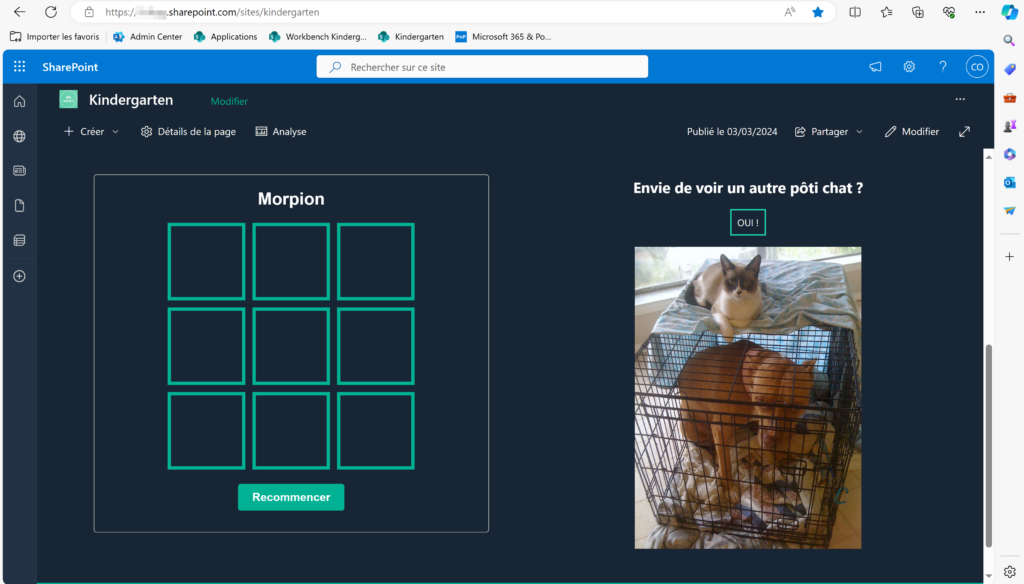
Task: Click Modifier with the pencil icon
Action: [x=912, y=131]
